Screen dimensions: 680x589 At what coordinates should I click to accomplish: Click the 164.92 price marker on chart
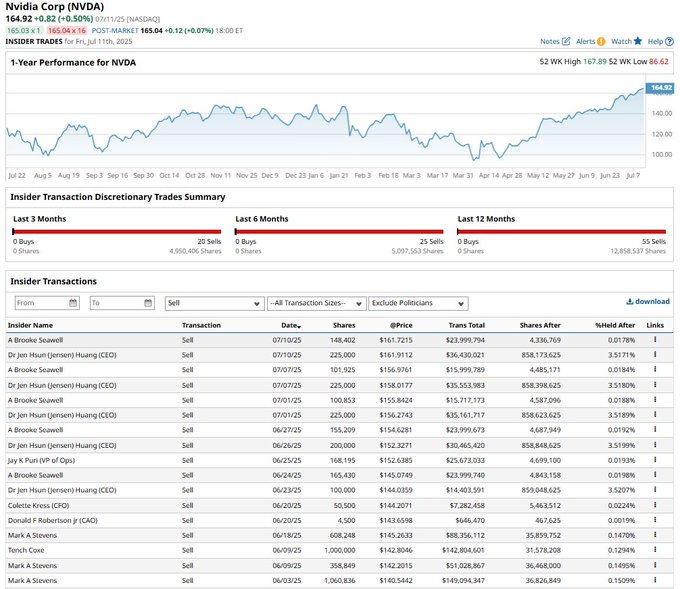[x=660, y=88]
